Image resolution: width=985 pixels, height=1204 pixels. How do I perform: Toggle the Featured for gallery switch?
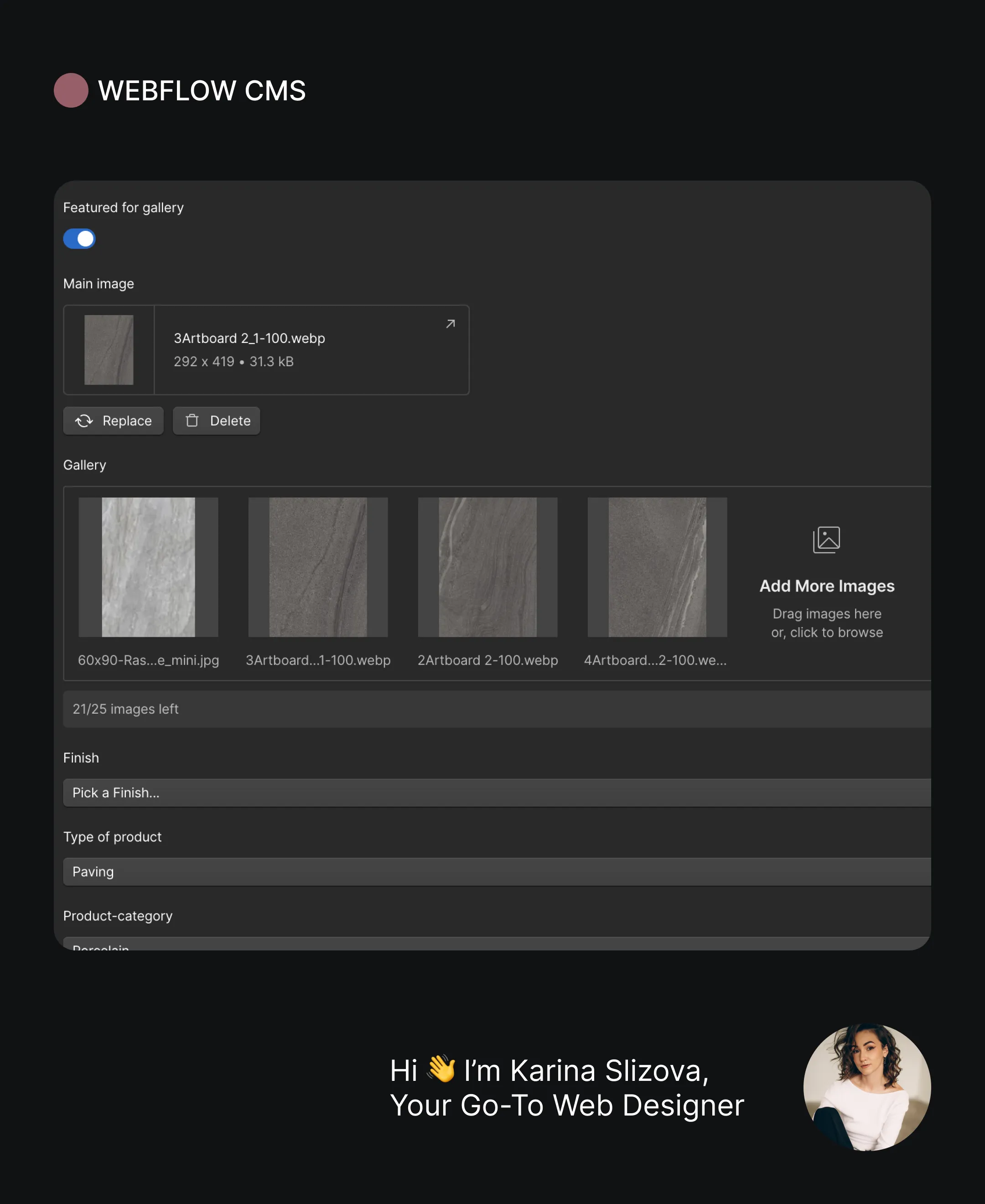click(79, 239)
